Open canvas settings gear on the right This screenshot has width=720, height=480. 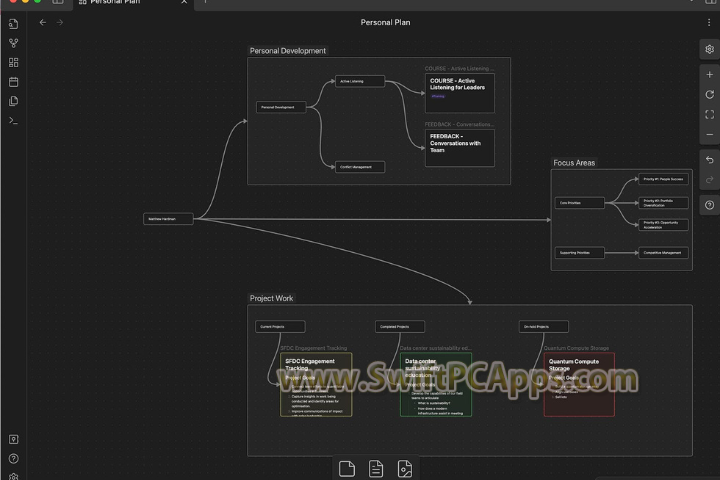click(x=709, y=49)
